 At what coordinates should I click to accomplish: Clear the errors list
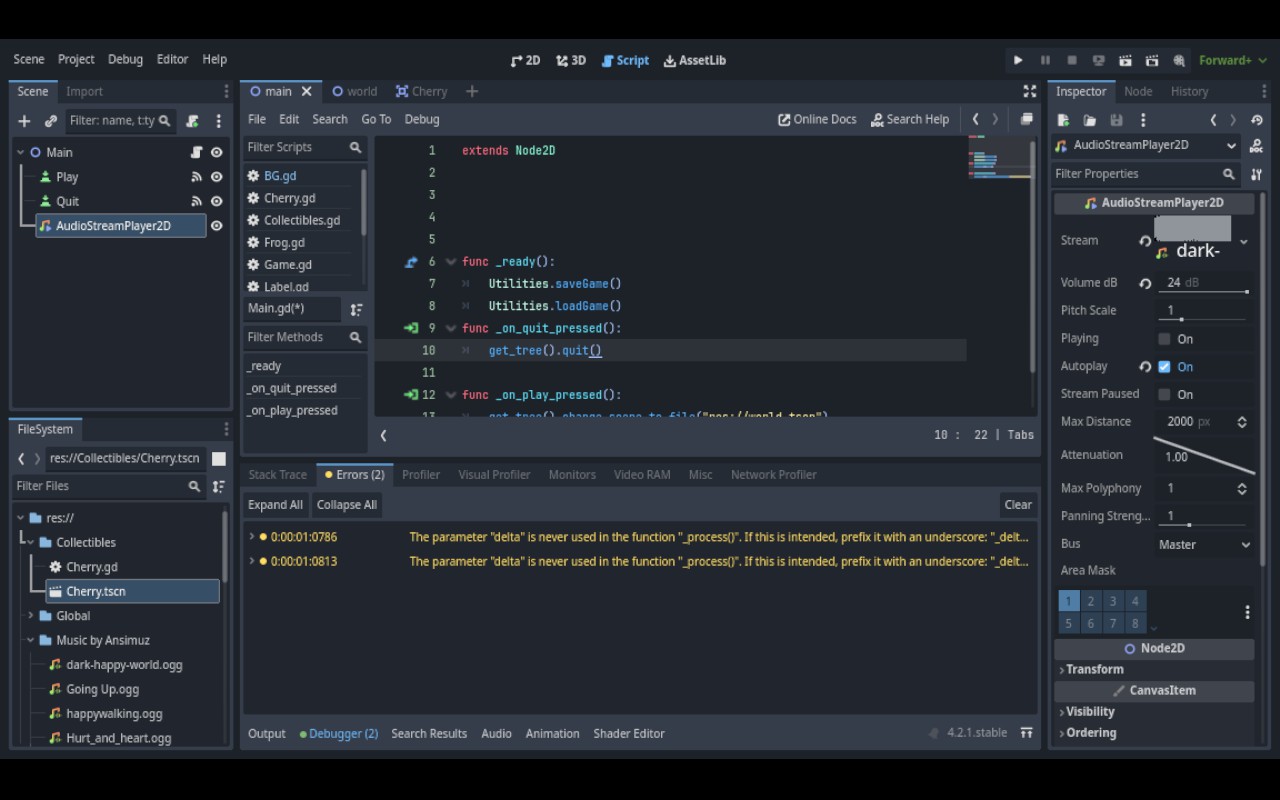[x=1018, y=505]
